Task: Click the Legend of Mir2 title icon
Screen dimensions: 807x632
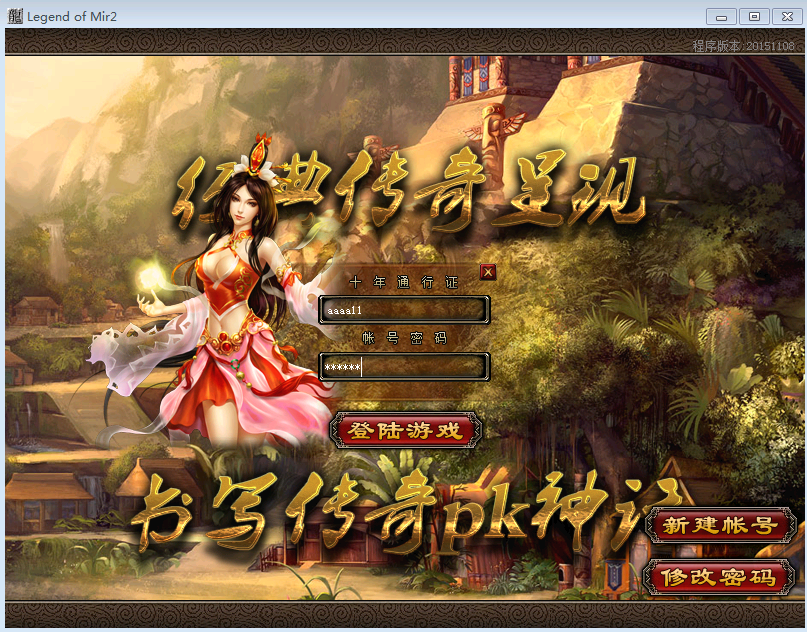Action: click(x=15, y=16)
